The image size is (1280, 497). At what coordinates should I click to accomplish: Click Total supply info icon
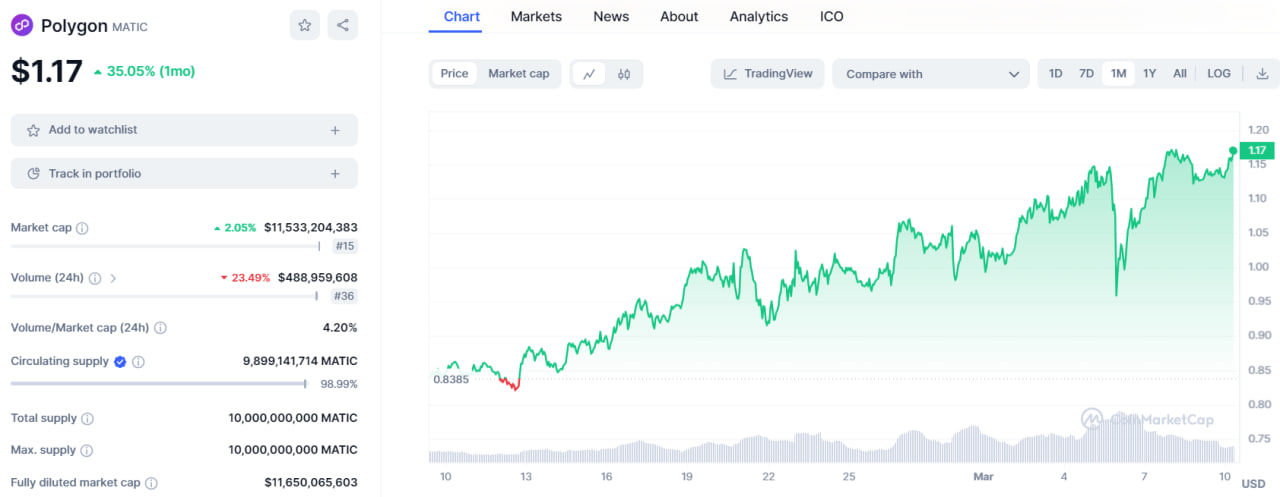[87, 419]
